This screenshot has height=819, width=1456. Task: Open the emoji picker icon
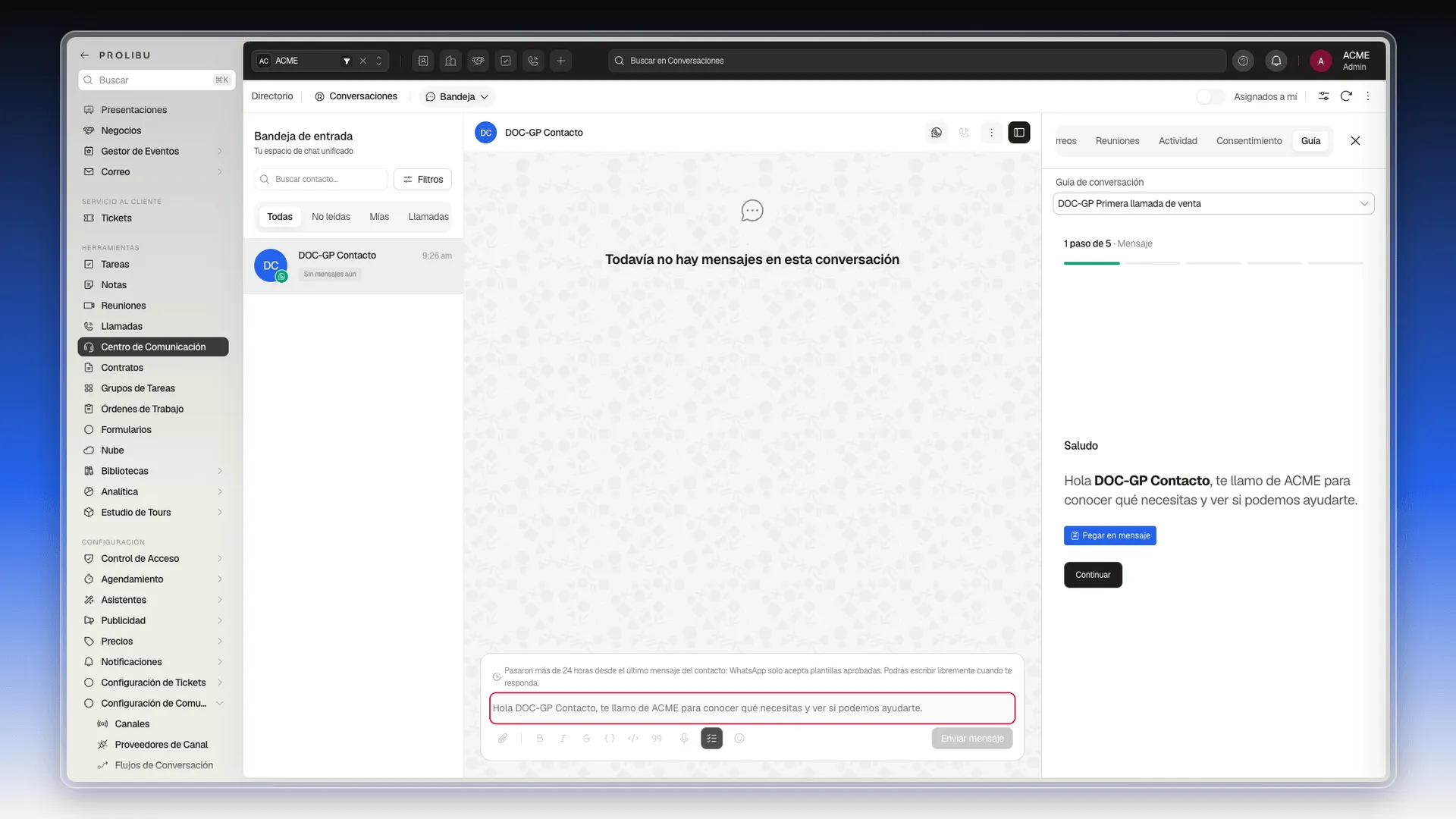[x=739, y=739]
